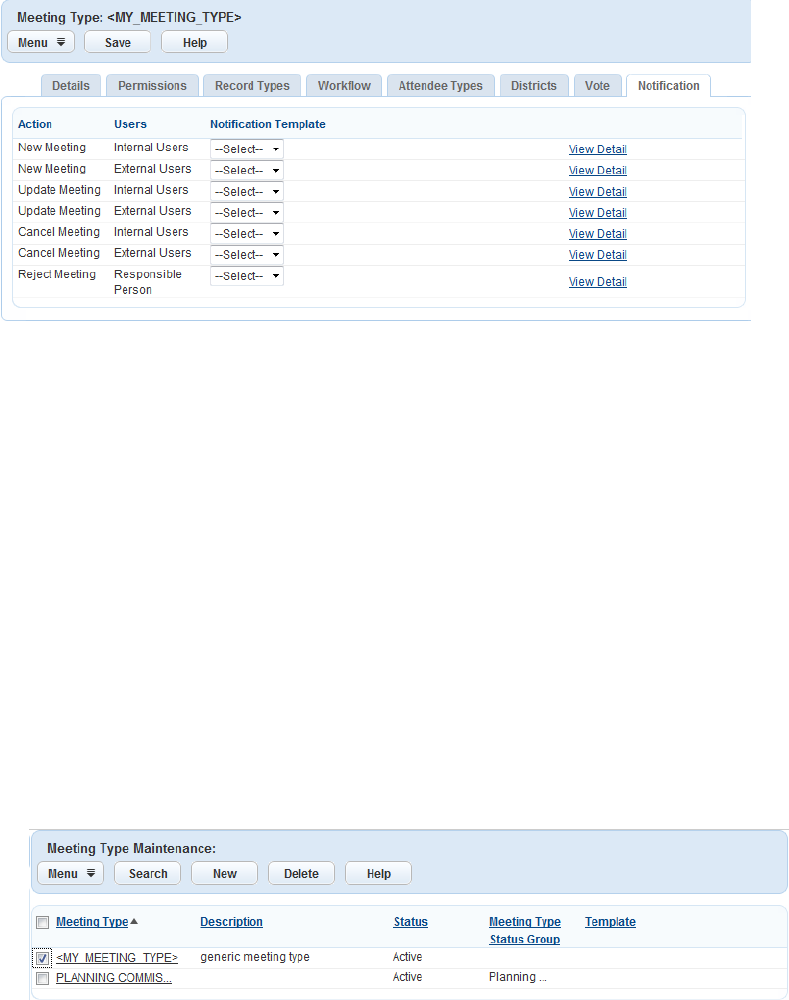Open the <MY_MEETING_TYPE> meeting type link
The height and width of the screenshot is (1000, 789).
pos(117,957)
